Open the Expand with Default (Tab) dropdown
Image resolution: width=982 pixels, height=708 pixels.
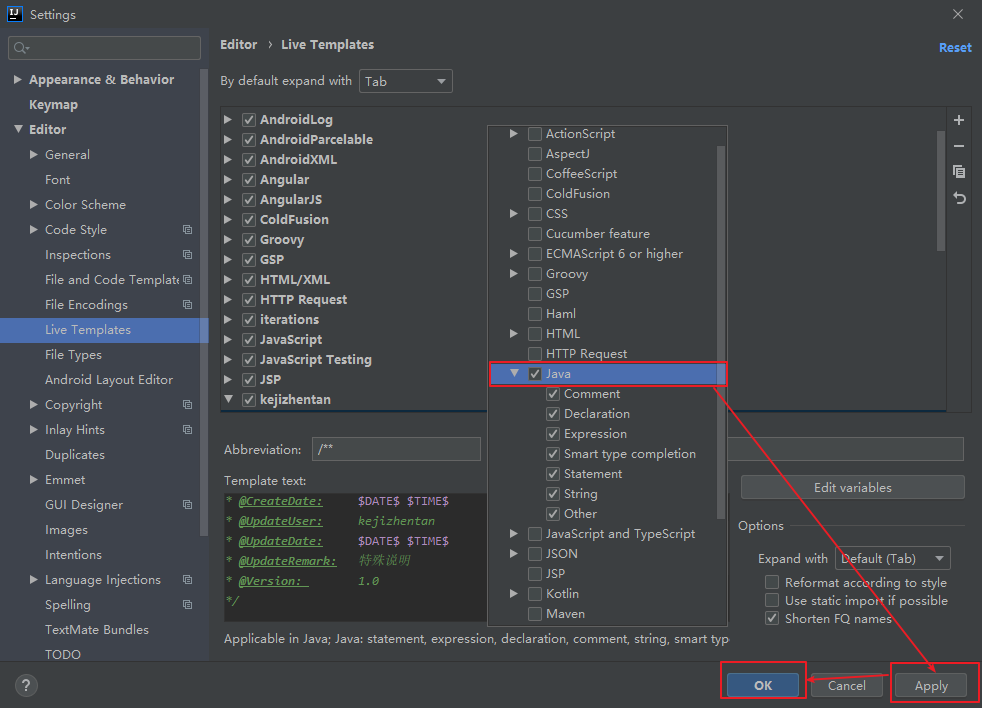pos(893,558)
